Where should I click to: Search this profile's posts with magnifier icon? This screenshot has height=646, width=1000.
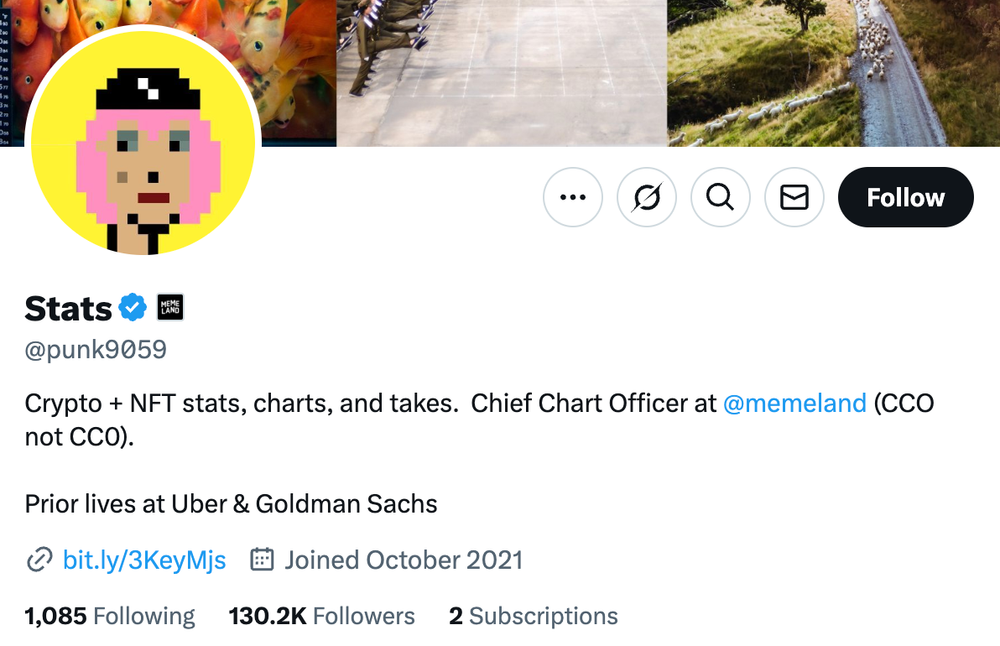pyautogui.click(x=720, y=198)
